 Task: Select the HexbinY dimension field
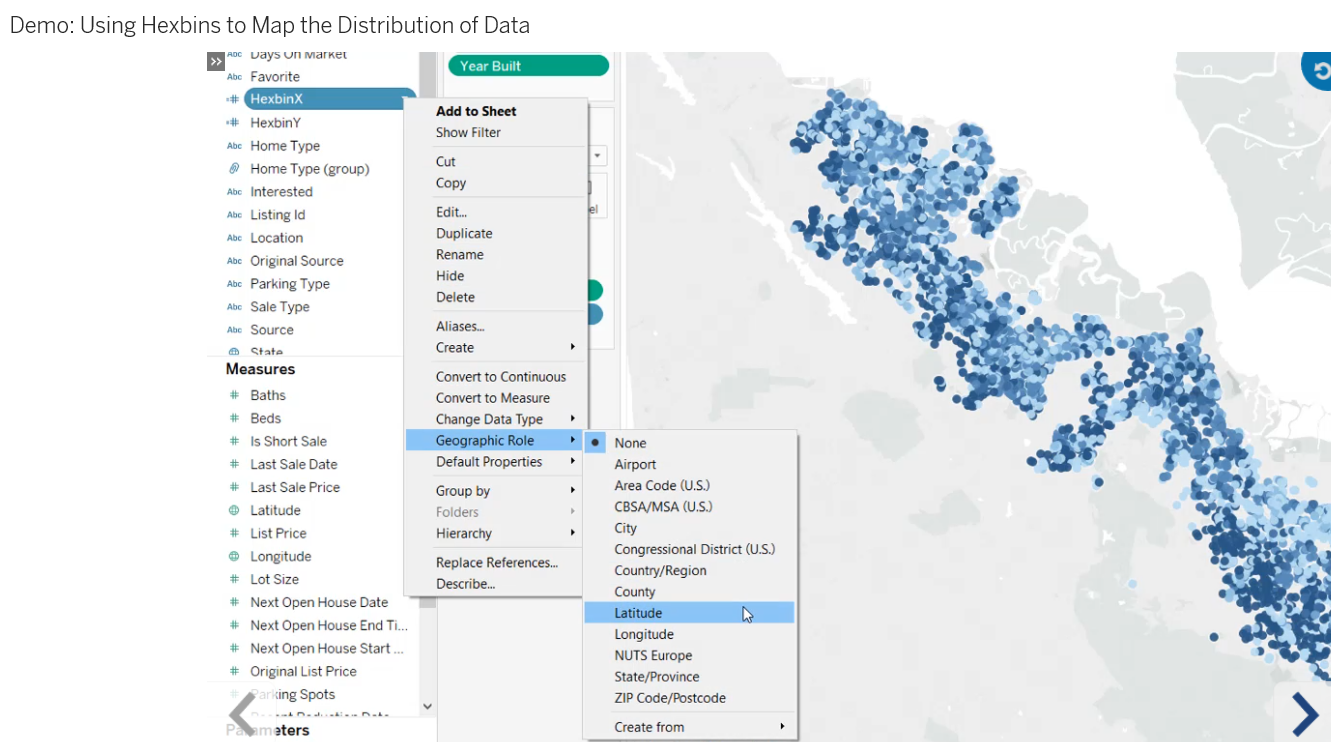coord(275,123)
